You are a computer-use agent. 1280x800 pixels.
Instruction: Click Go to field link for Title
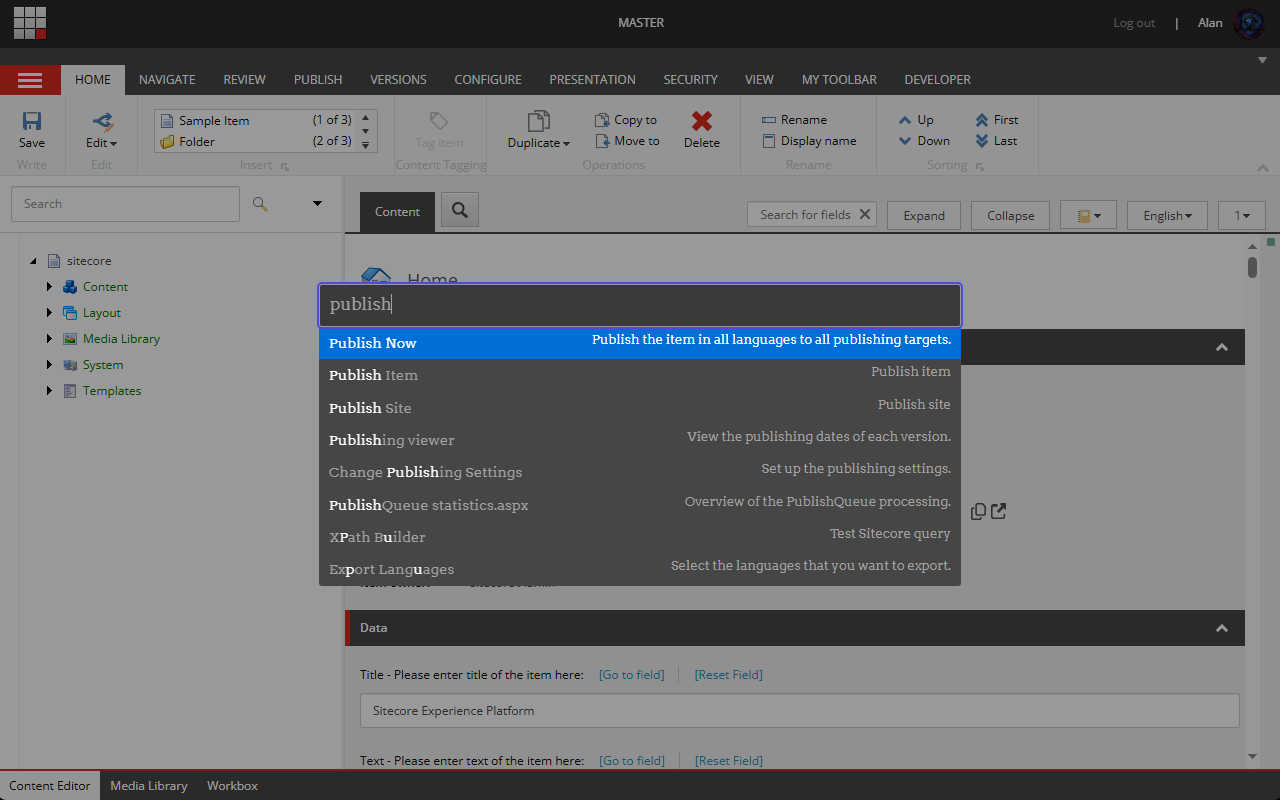click(x=631, y=675)
